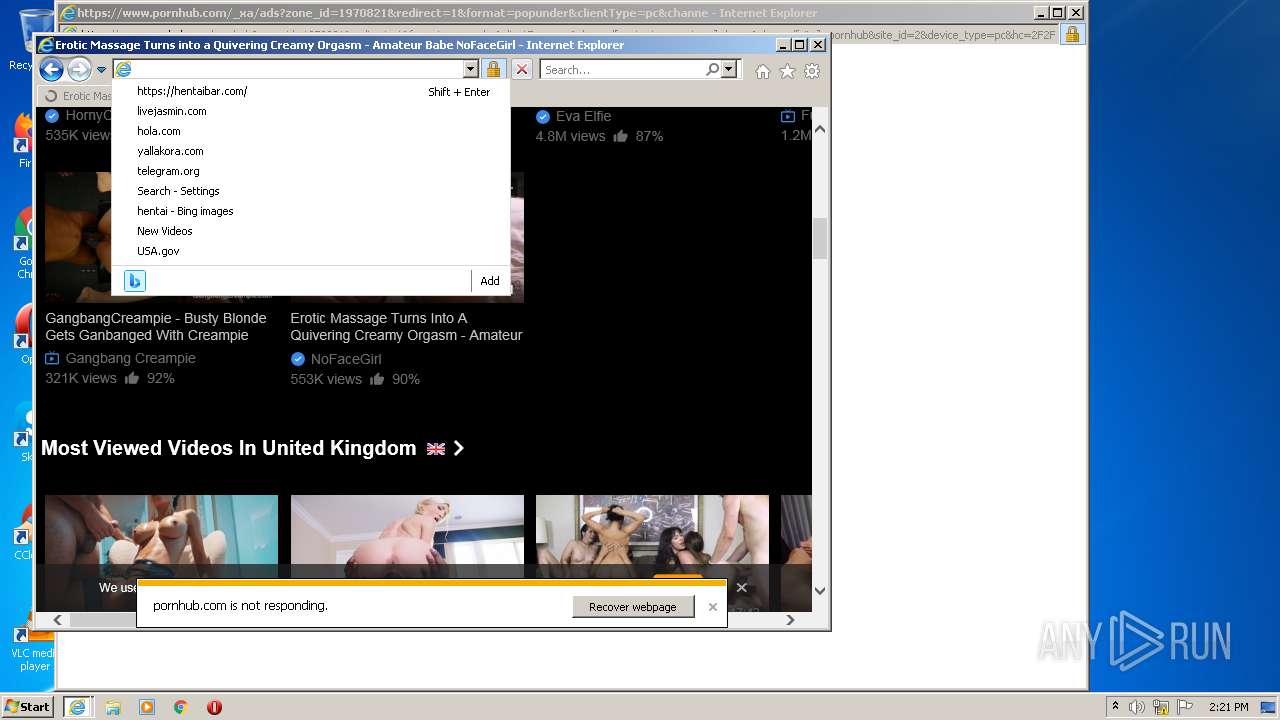The image size is (1280, 720).
Task: Open Favorites with the star icon
Action: (787, 71)
